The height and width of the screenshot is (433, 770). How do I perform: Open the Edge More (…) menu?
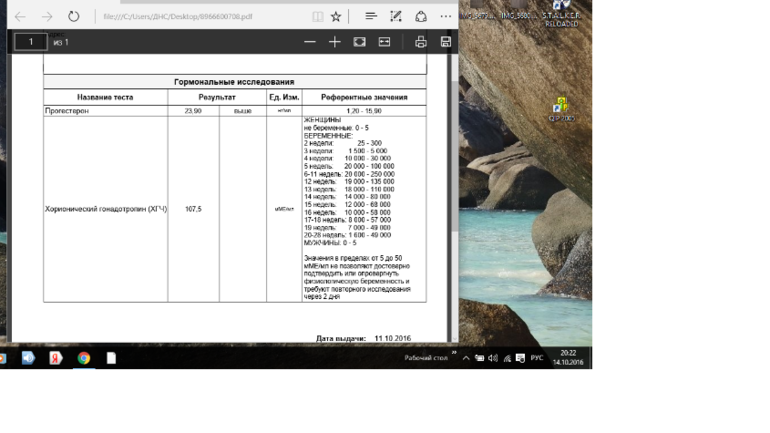446,17
